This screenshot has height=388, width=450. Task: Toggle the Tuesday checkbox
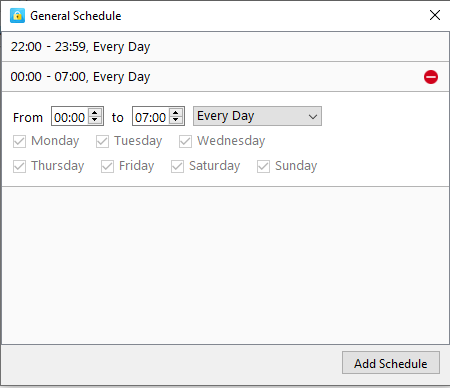[x=102, y=141]
